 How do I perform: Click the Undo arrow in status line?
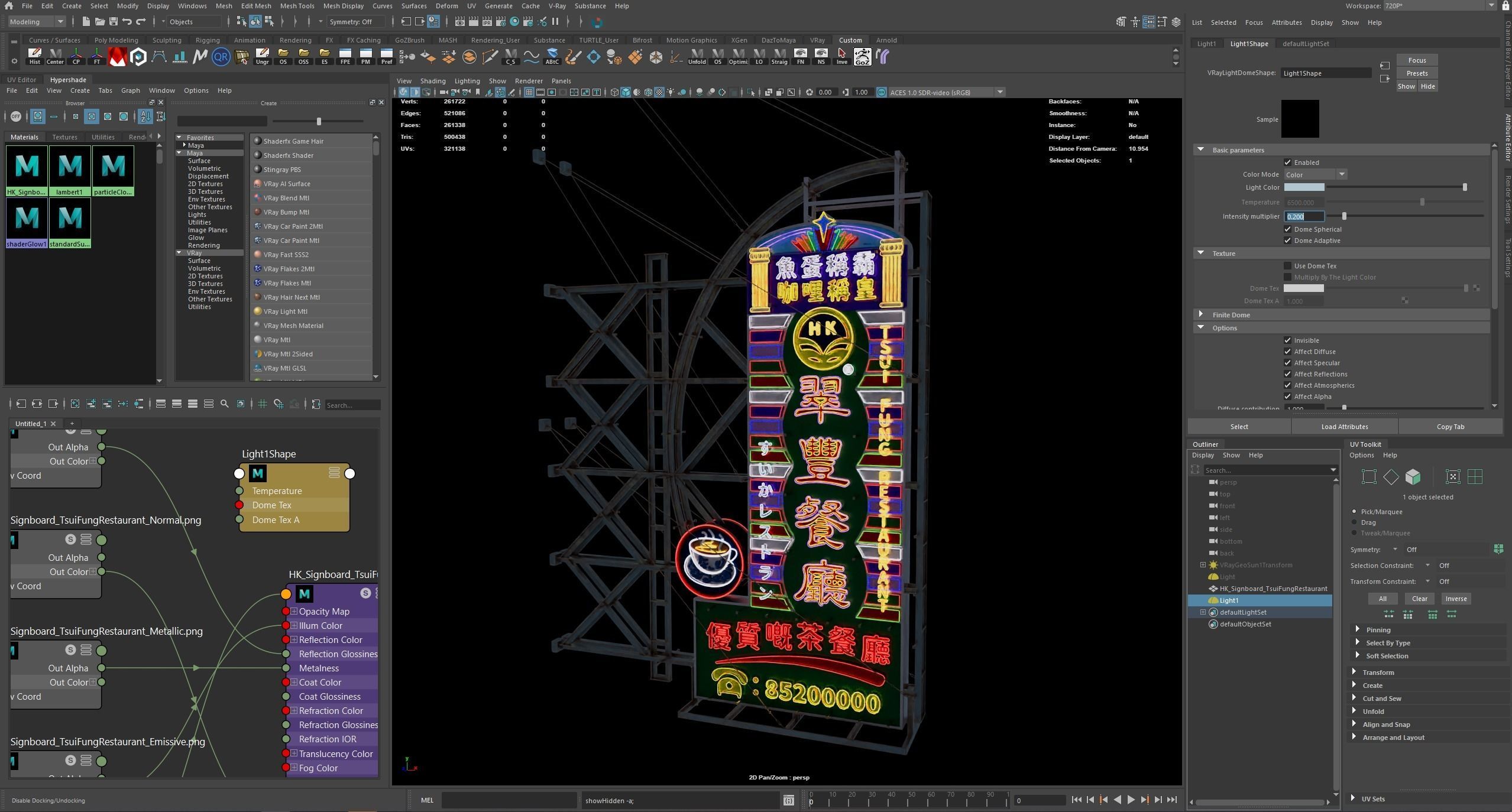pos(127,22)
